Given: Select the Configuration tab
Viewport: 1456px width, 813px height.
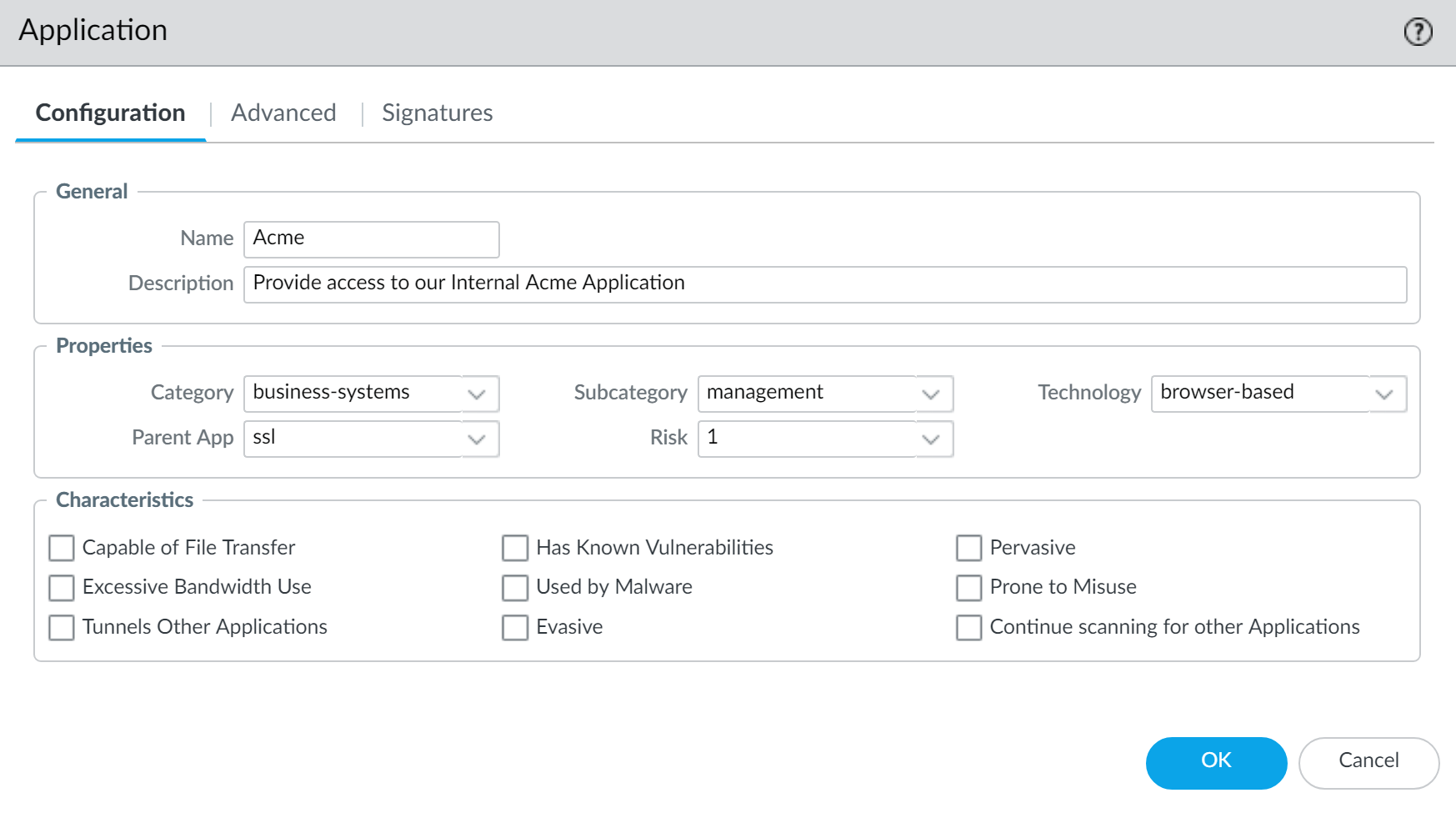Looking at the screenshot, I should point(109,113).
